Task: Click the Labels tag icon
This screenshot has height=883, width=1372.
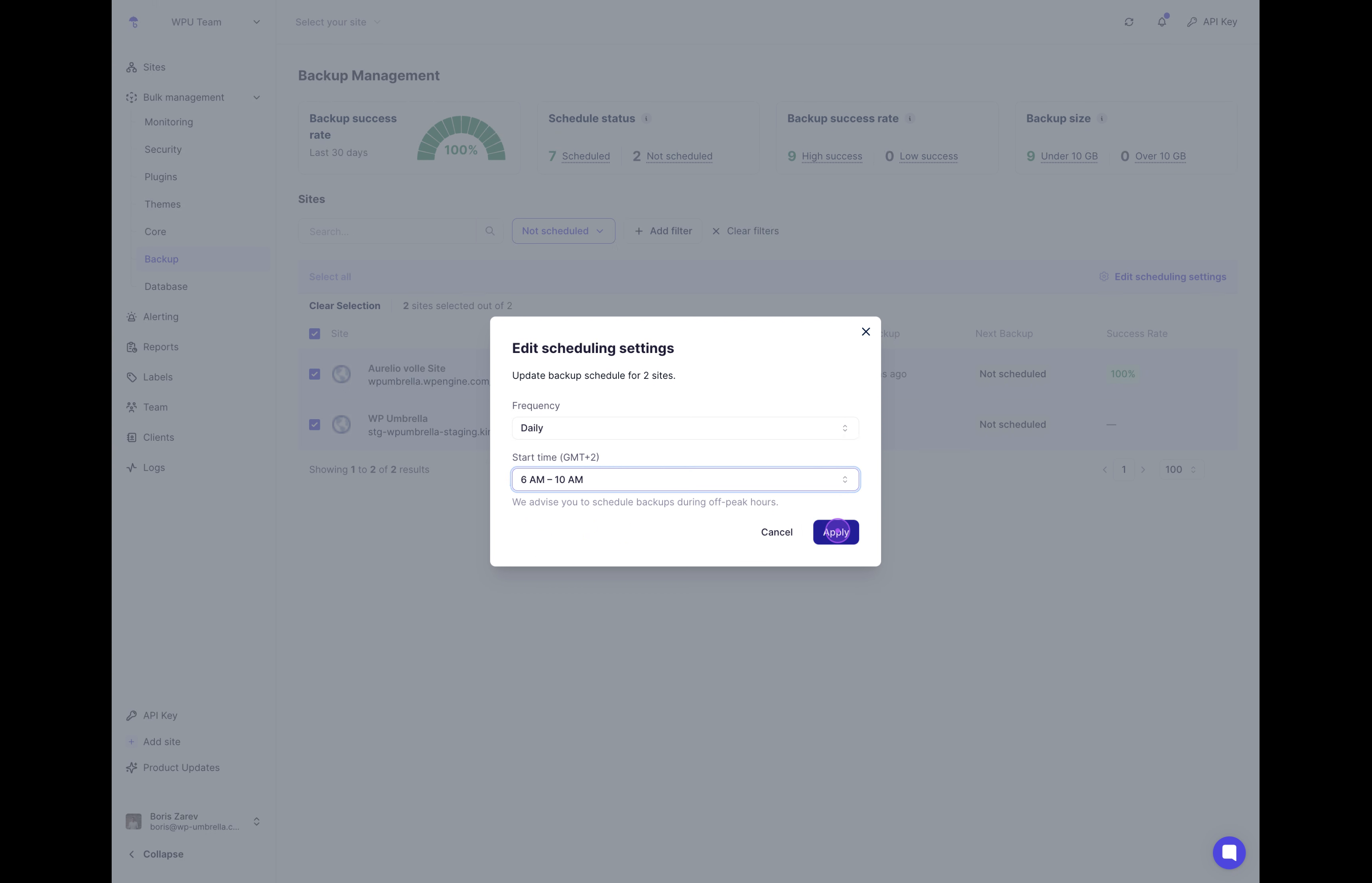Action: coord(131,377)
